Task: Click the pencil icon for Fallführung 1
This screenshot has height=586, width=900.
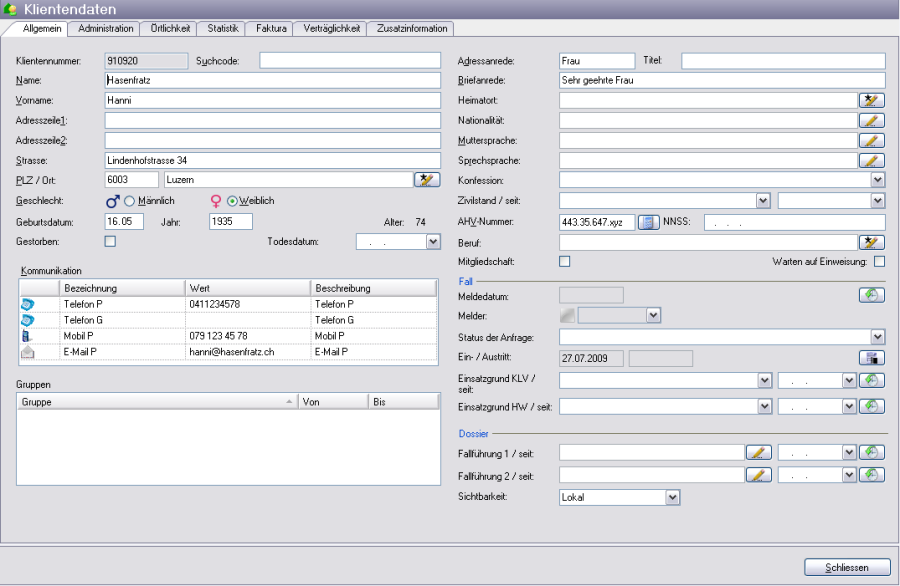Action: tap(760, 452)
